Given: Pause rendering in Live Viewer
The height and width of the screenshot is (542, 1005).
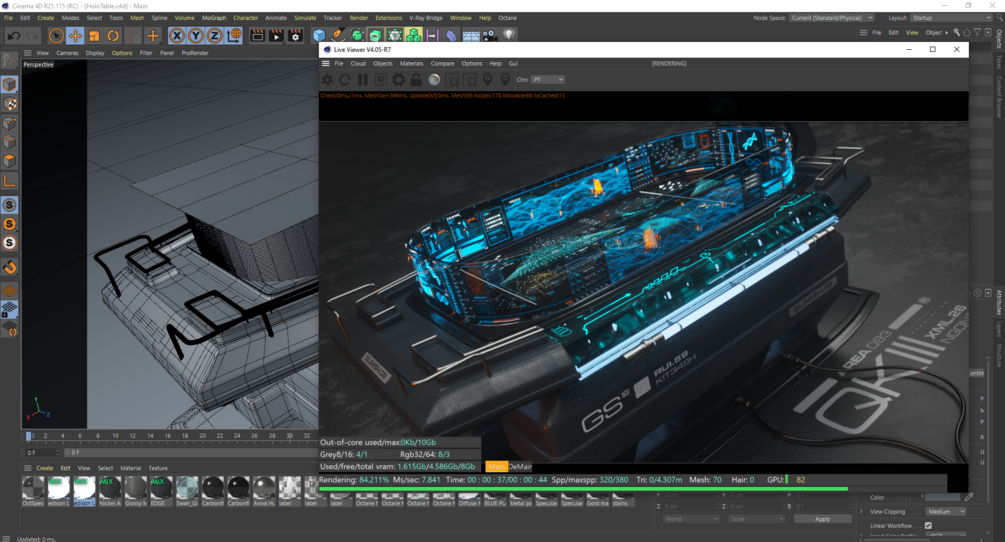Looking at the screenshot, I should click(x=363, y=79).
